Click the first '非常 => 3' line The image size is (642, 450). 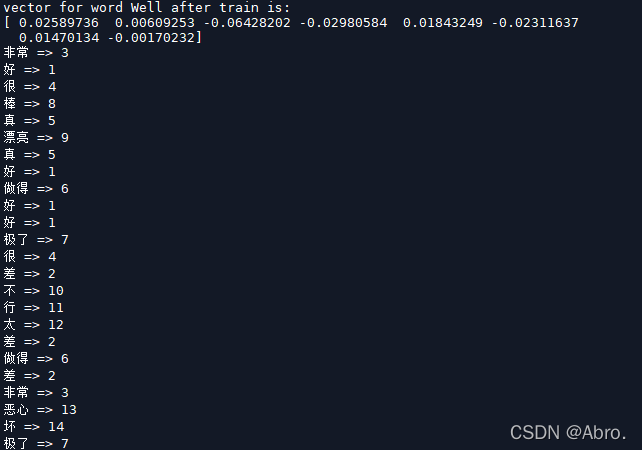(x=36, y=53)
